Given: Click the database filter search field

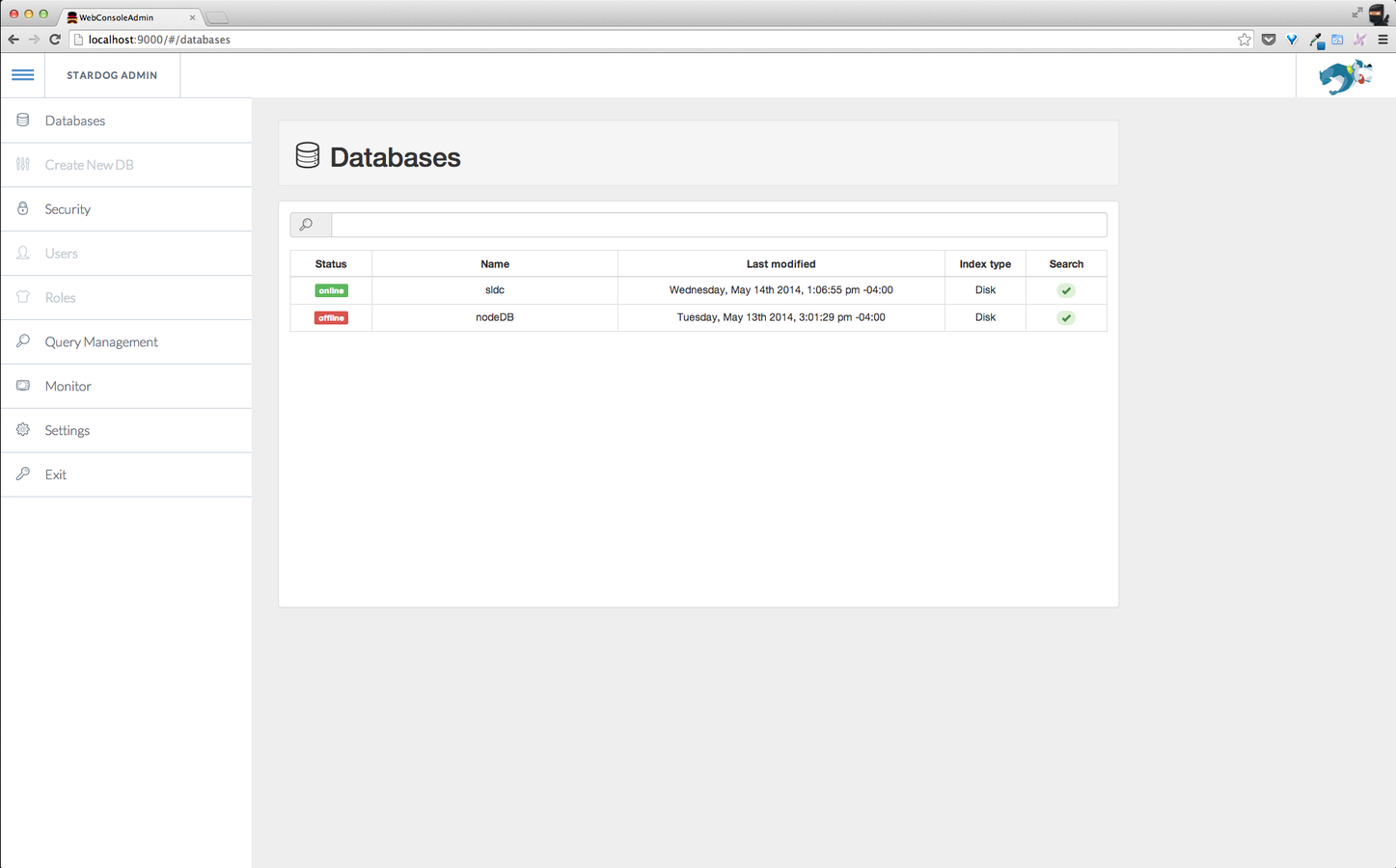Looking at the screenshot, I should pos(719,225).
